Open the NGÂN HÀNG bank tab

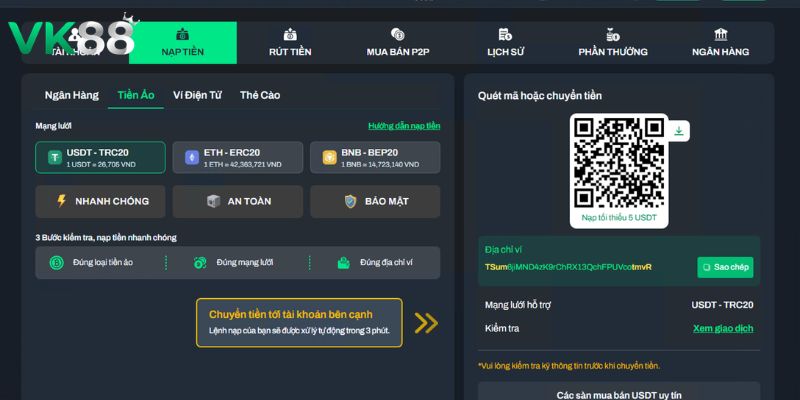point(720,43)
